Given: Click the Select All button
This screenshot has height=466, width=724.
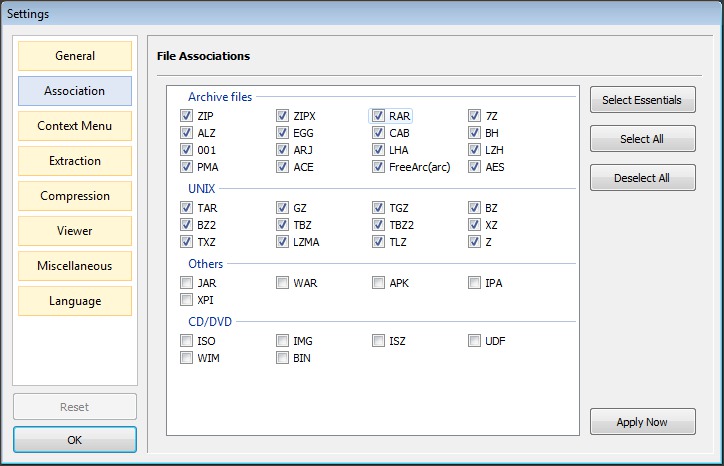Looking at the screenshot, I should tap(643, 139).
